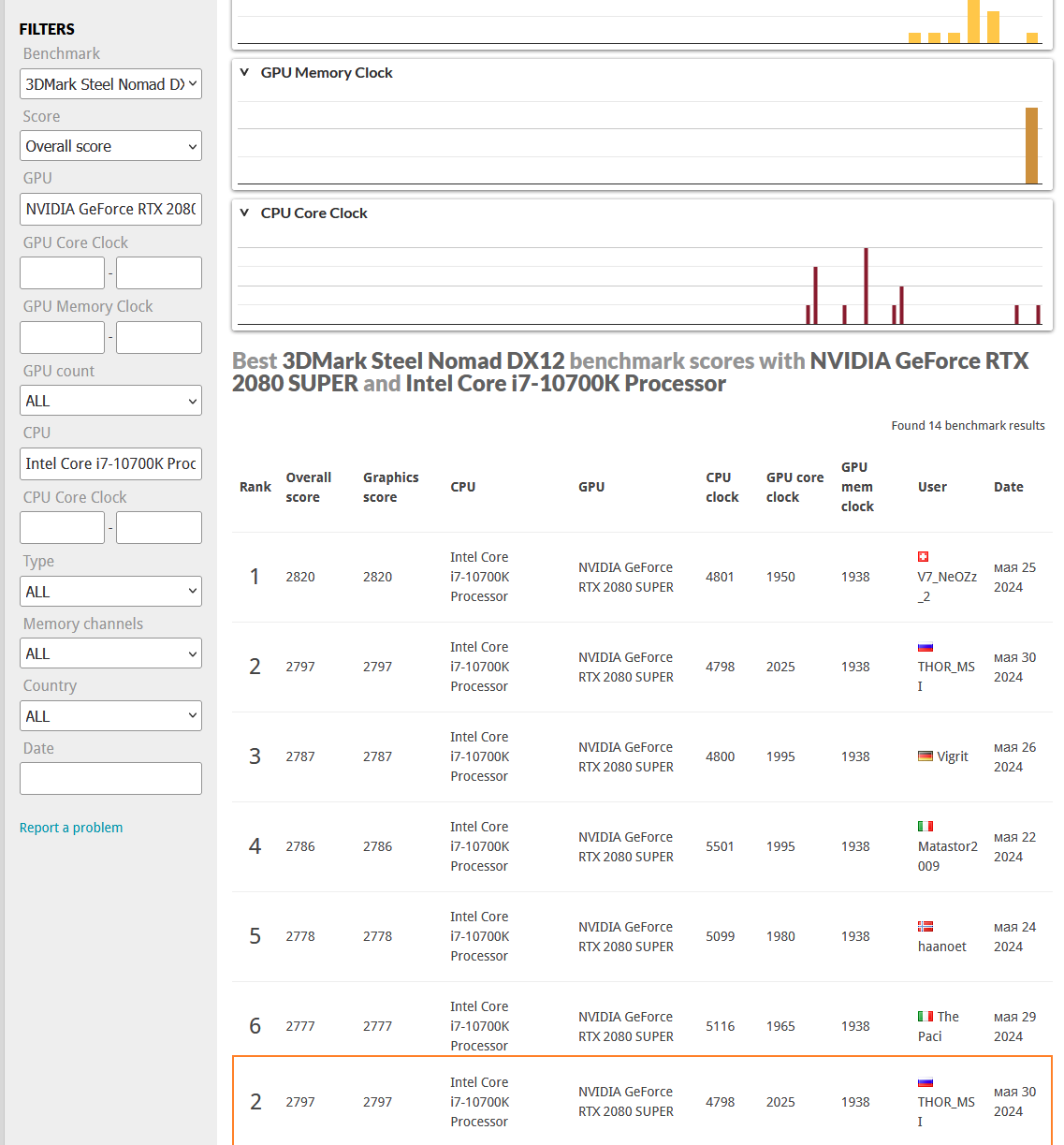Collapse the GPU Memory Clock chart
The height and width of the screenshot is (1145, 1064).
(244, 72)
